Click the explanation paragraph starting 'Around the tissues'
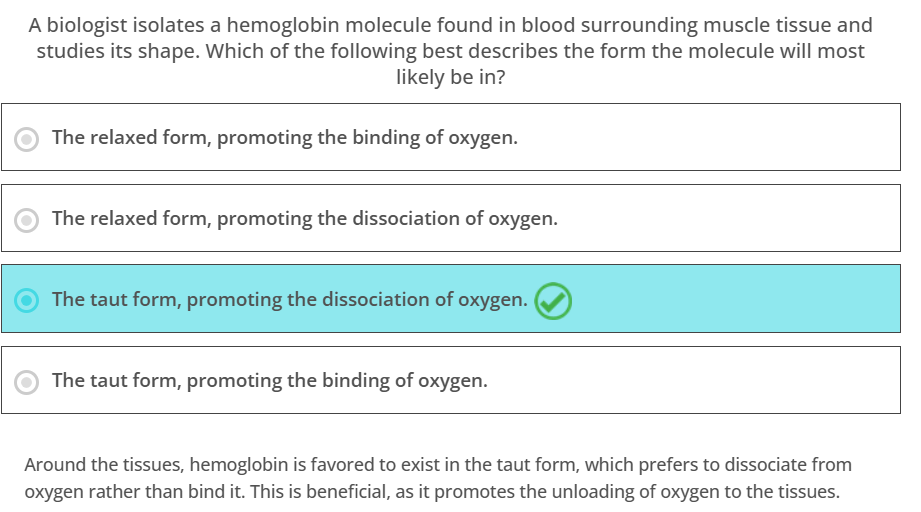This screenshot has width=921, height=512. (438, 478)
